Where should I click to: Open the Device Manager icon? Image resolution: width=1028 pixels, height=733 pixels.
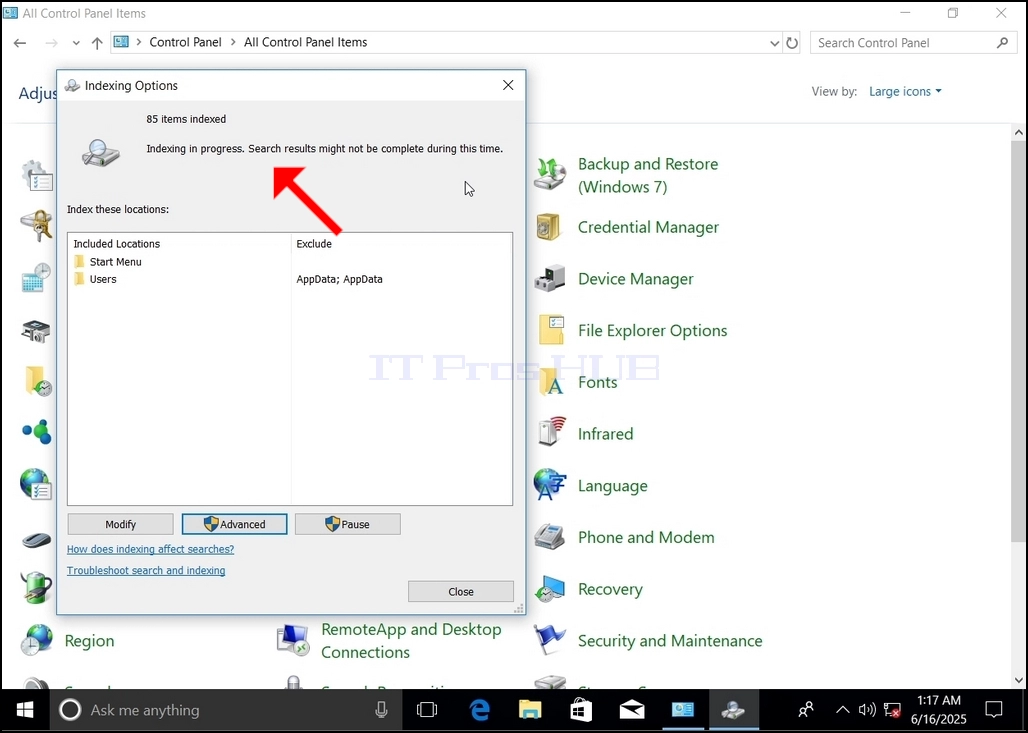pos(549,279)
